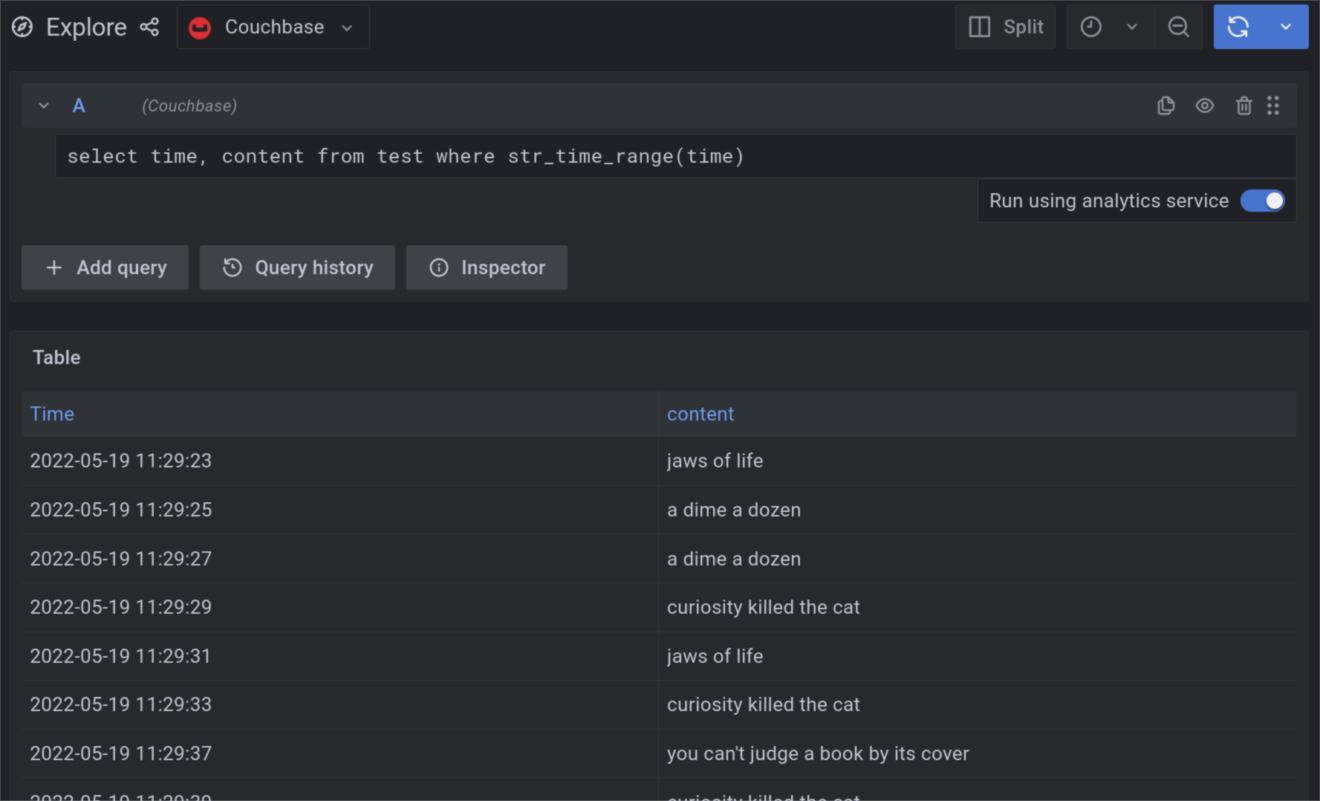Open the Inspector button
Image resolution: width=1320 pixels, height=801 pixels.
(487, 268)
